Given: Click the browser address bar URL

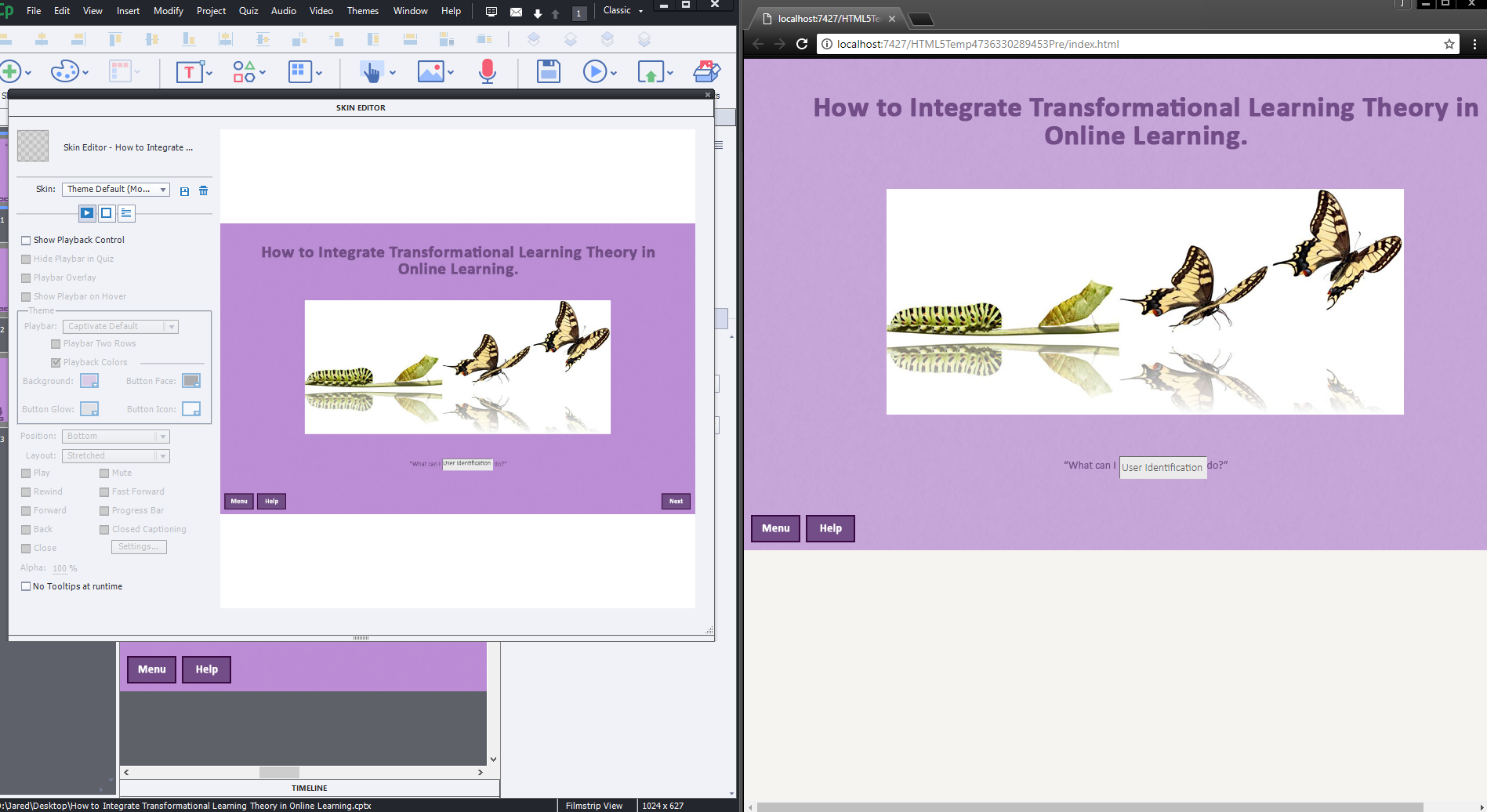Looking at the screenshot, I should pyautogui.click(x=977, y=44).
